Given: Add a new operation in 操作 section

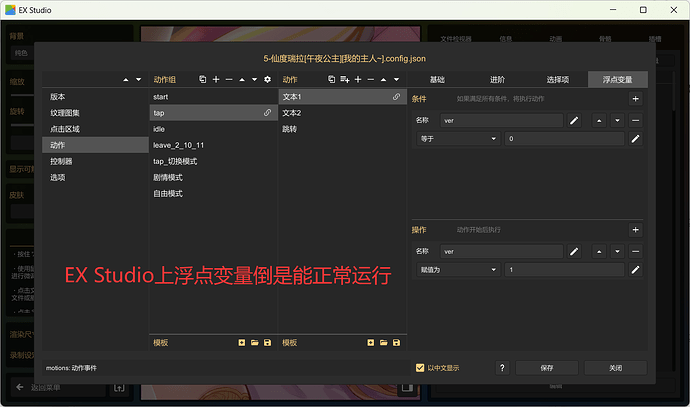Looking at the screenshot, I should [635, 230].
